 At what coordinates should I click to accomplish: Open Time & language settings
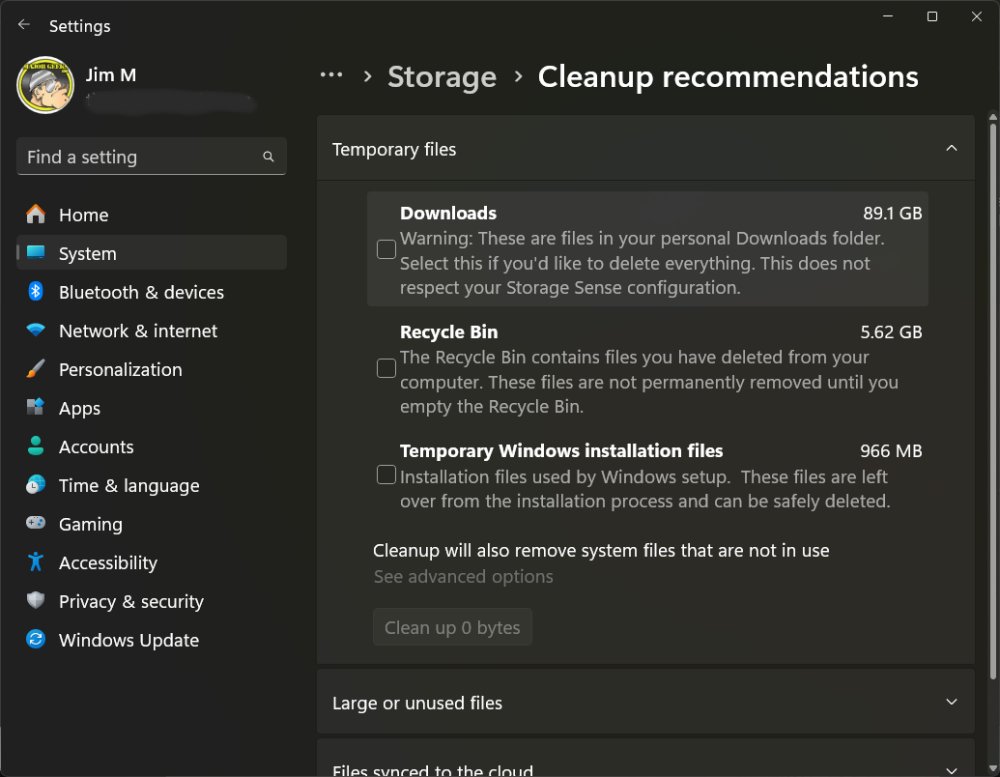click(128, 486)
